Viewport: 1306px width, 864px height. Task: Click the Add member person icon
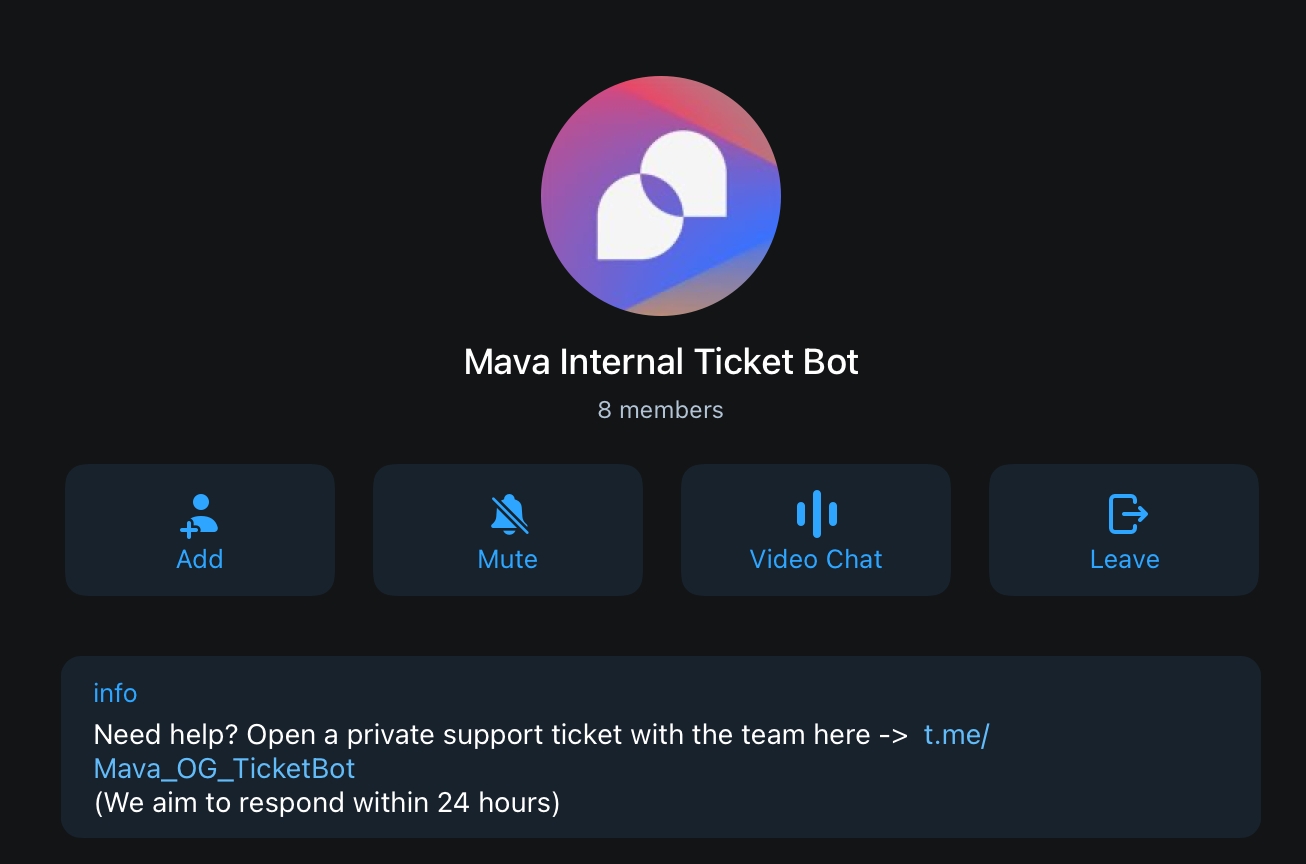200,514
